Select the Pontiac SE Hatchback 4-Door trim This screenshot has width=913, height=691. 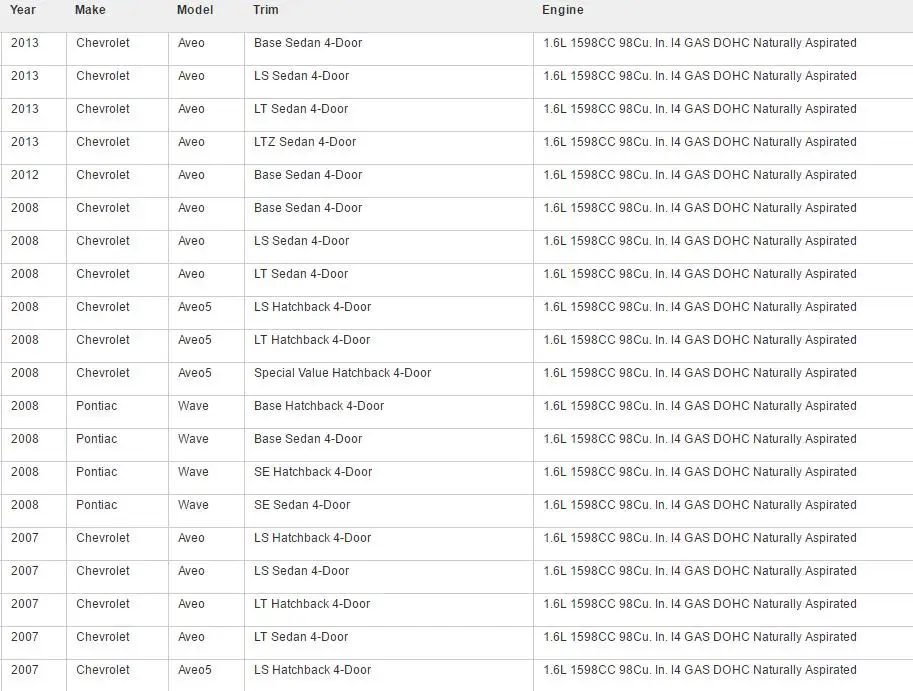click(313, 472)
